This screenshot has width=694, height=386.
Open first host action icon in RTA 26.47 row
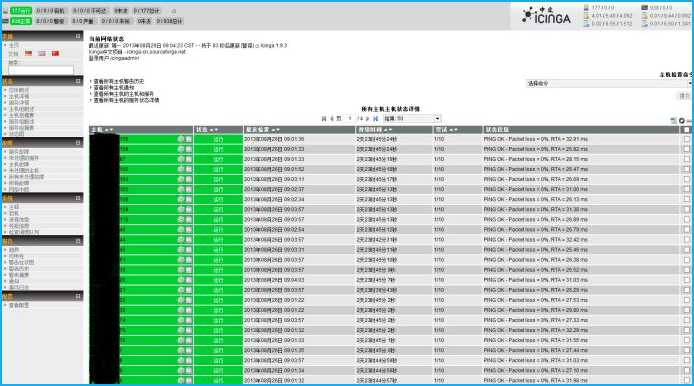click(x=181, y=169)
